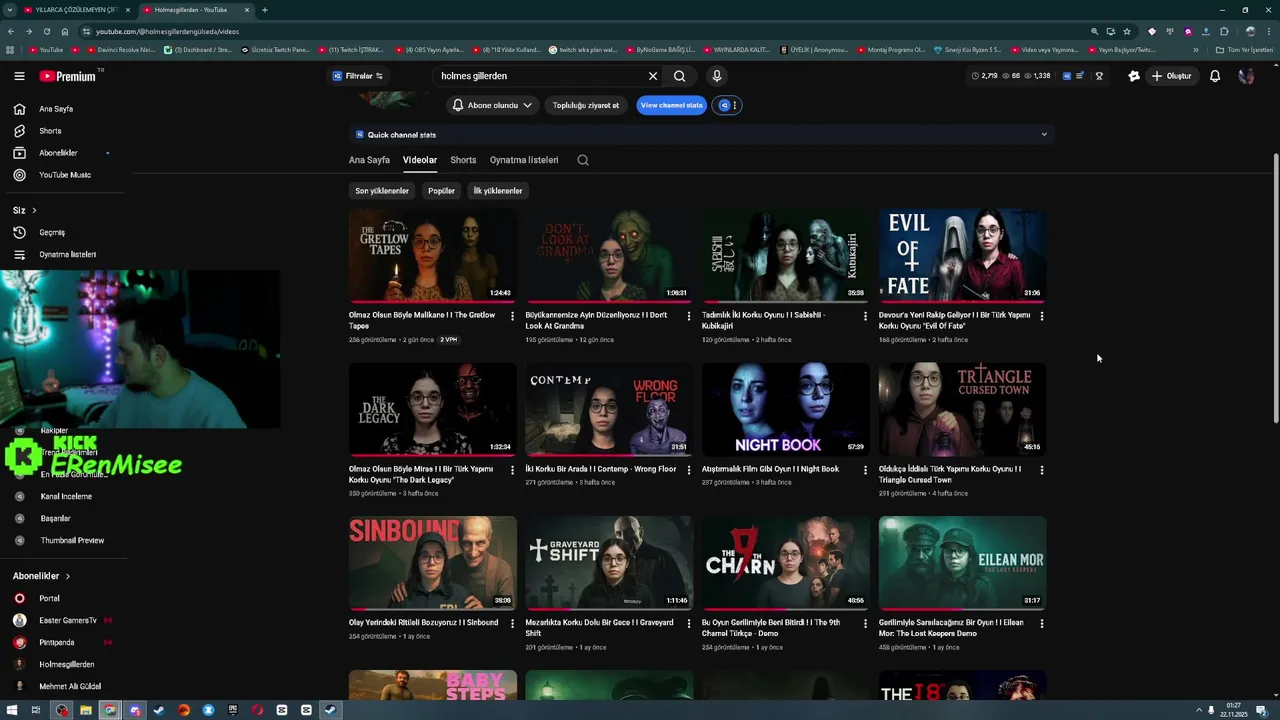Open the Filtreler filter button

click(358, 76)
